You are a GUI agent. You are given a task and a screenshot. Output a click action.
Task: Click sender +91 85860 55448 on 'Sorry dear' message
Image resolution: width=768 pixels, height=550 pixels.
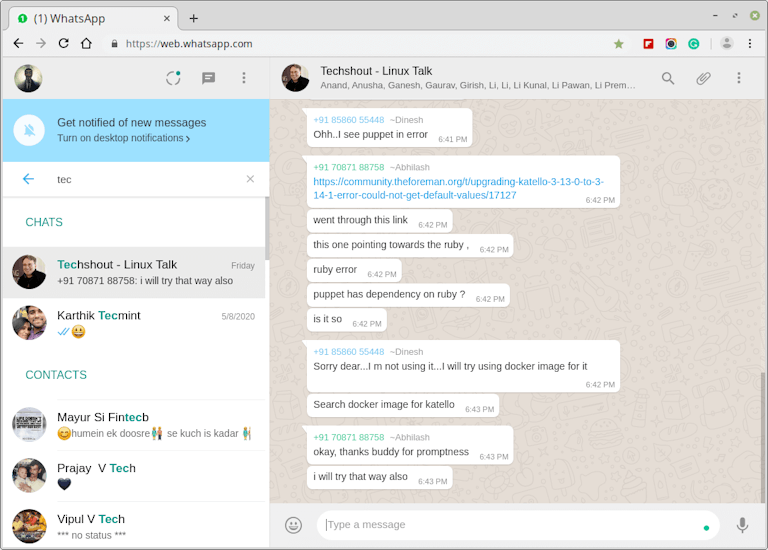click(349, 352)
